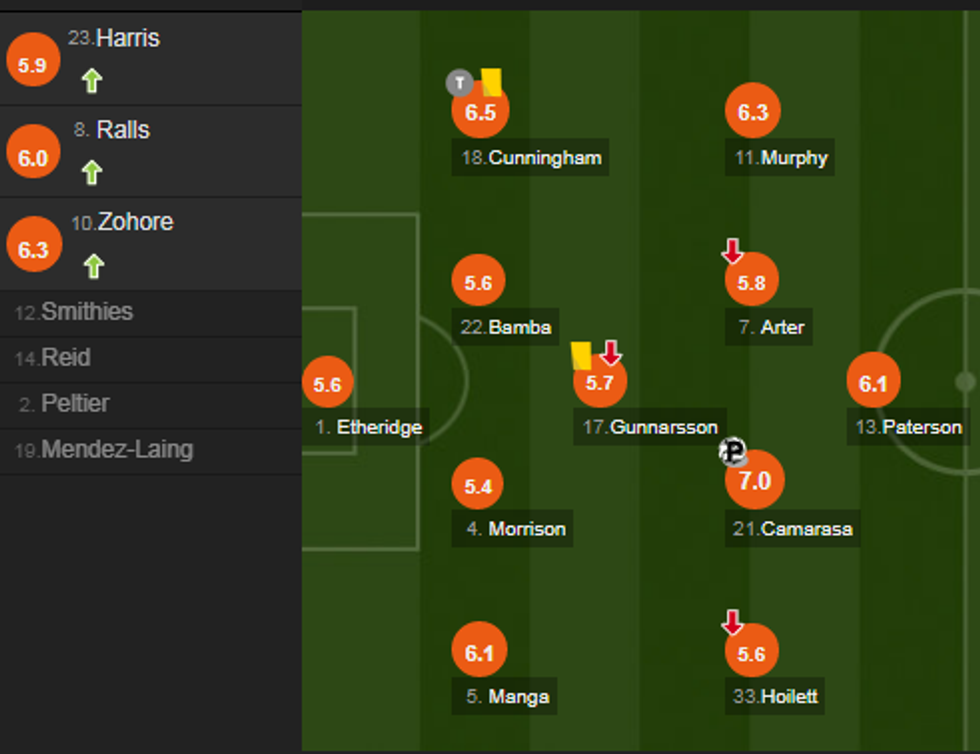Click Hoilett's red substituted-off arrow

[x=732, y=623]
